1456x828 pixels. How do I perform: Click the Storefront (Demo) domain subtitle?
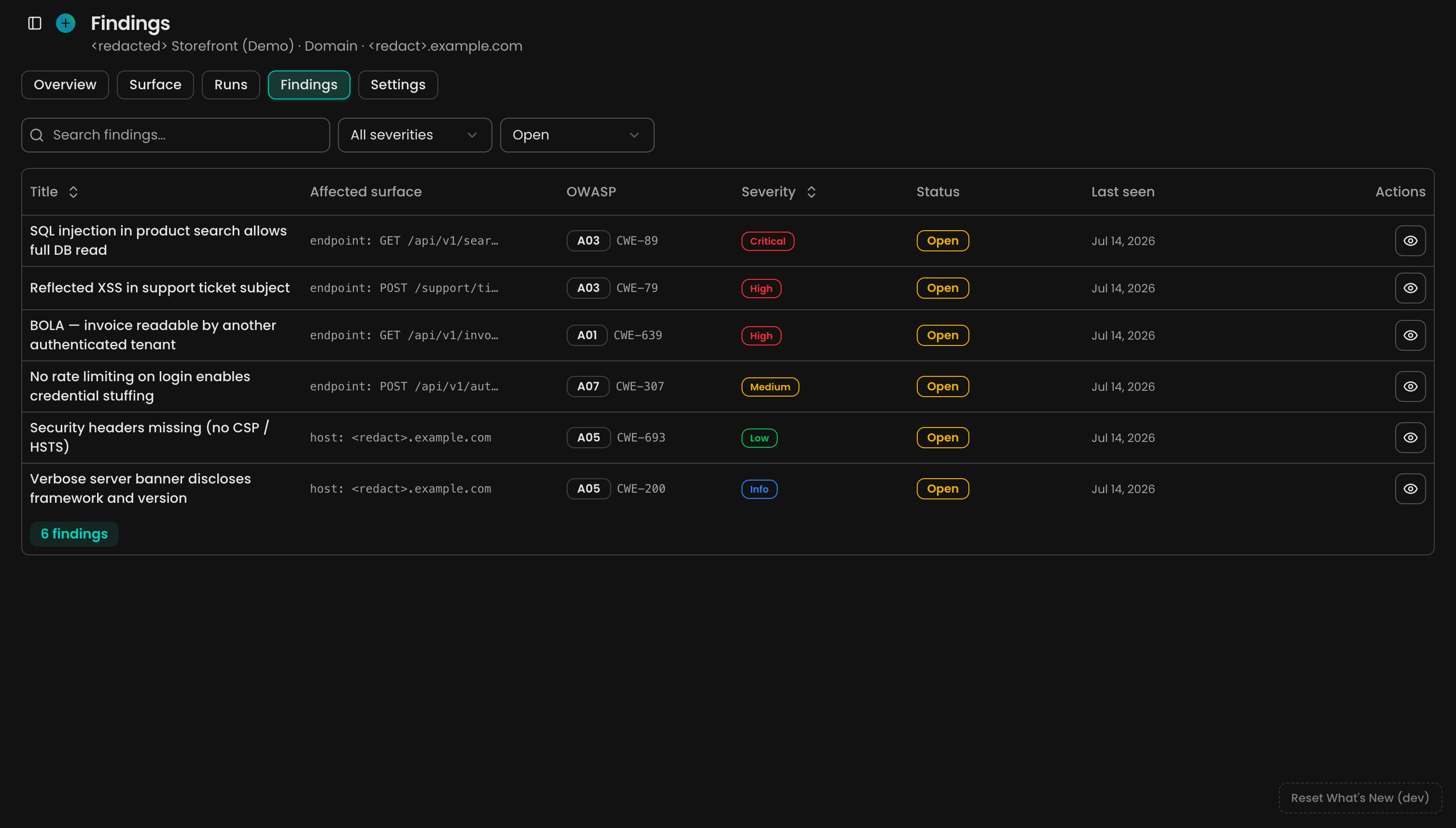tap(307, 46)
